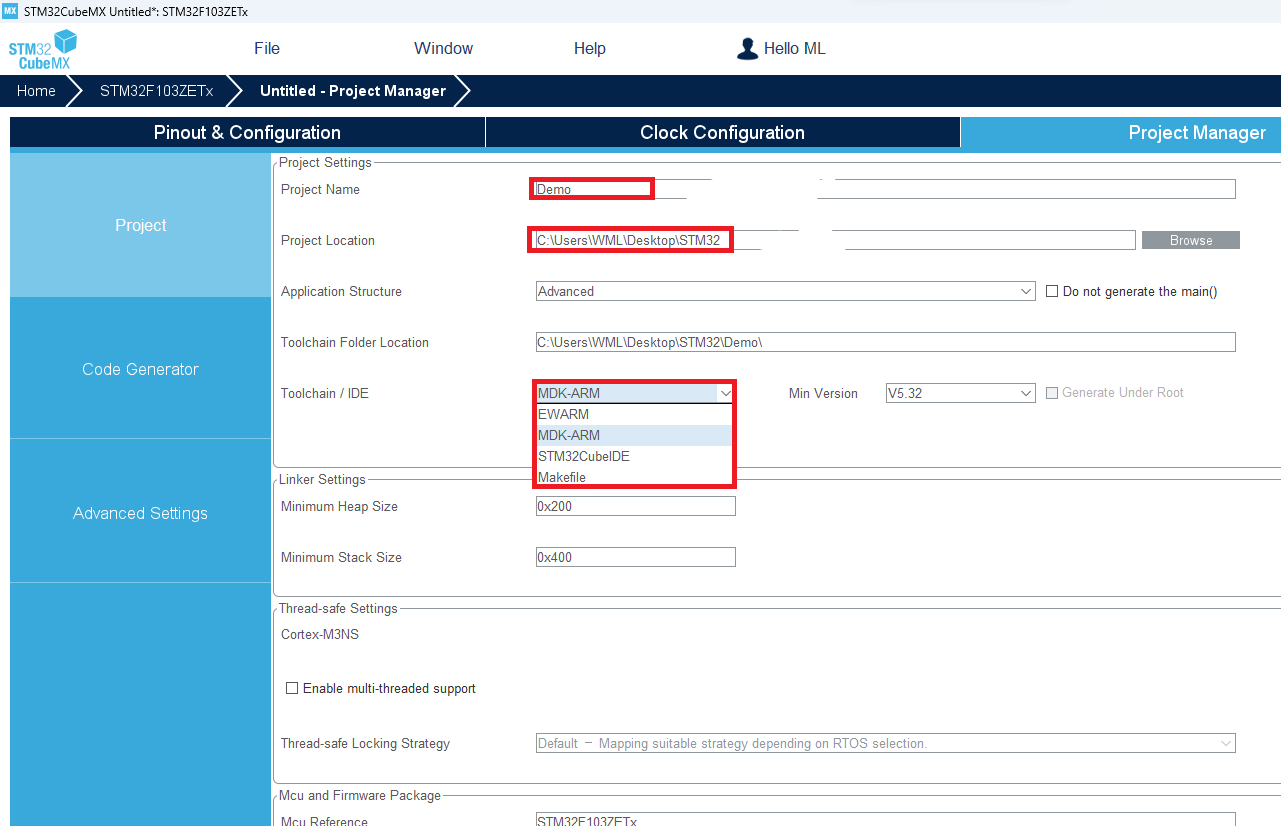Screen dimensions: 1281x826
Task: Open the Window menu
Action: [x=443, y=48]
